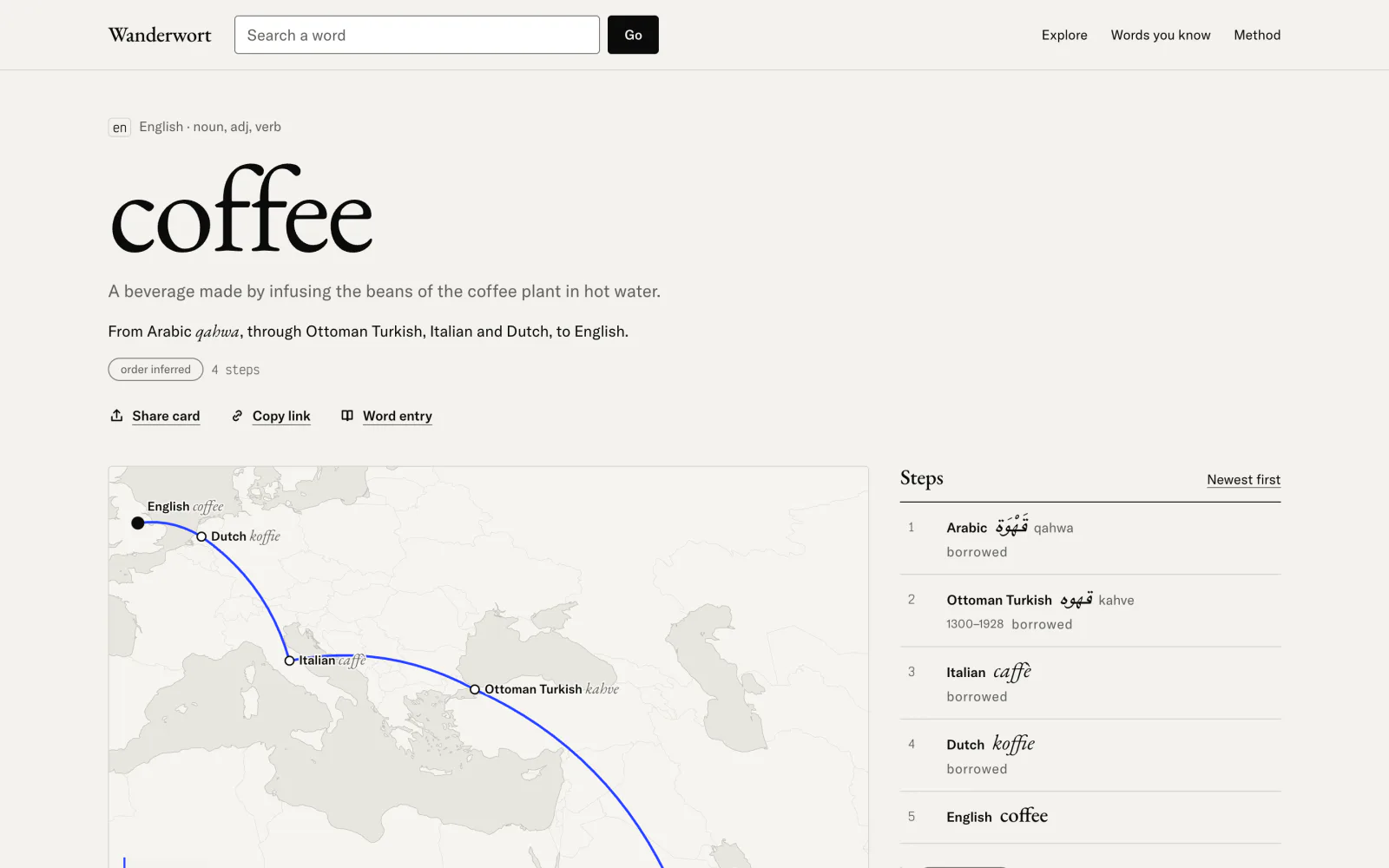Click the Ottoman Turkish kahve map node

(475, 689)
